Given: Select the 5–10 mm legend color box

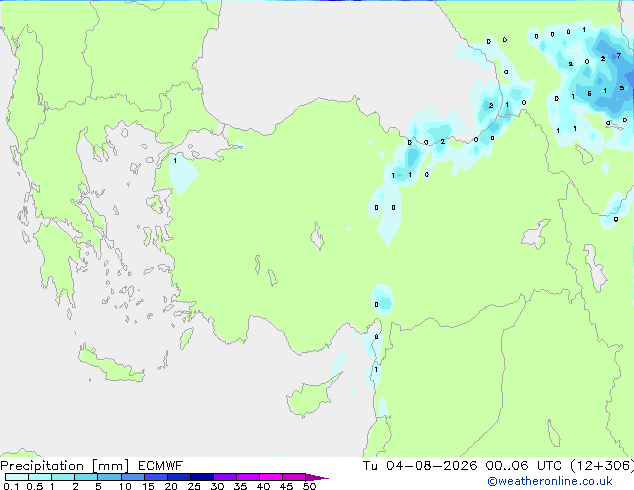Looking at the screenshot, I should point(109,477).
